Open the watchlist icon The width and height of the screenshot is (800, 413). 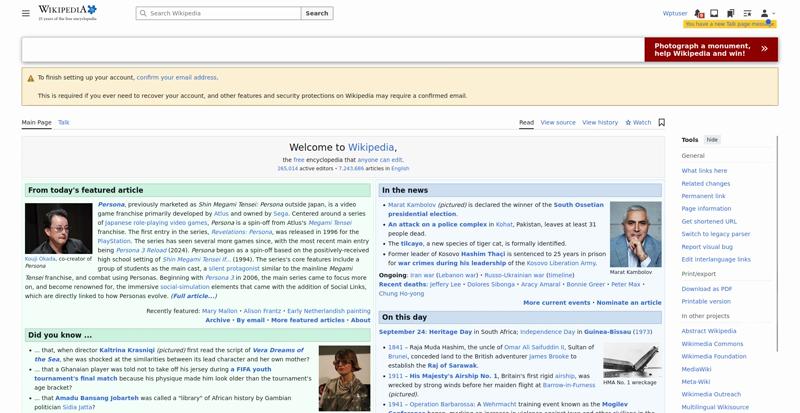pos(747,13)
